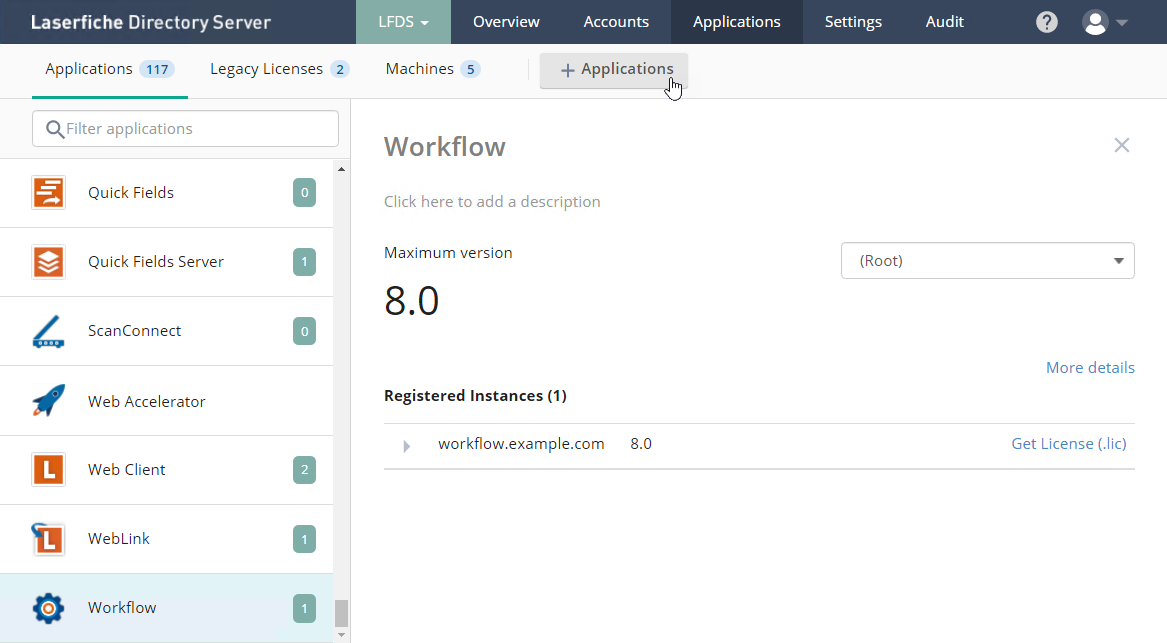The height and width of the screenshot is (643, 1167).
Task: Select the Web Client list row
Action: [167, 470]
